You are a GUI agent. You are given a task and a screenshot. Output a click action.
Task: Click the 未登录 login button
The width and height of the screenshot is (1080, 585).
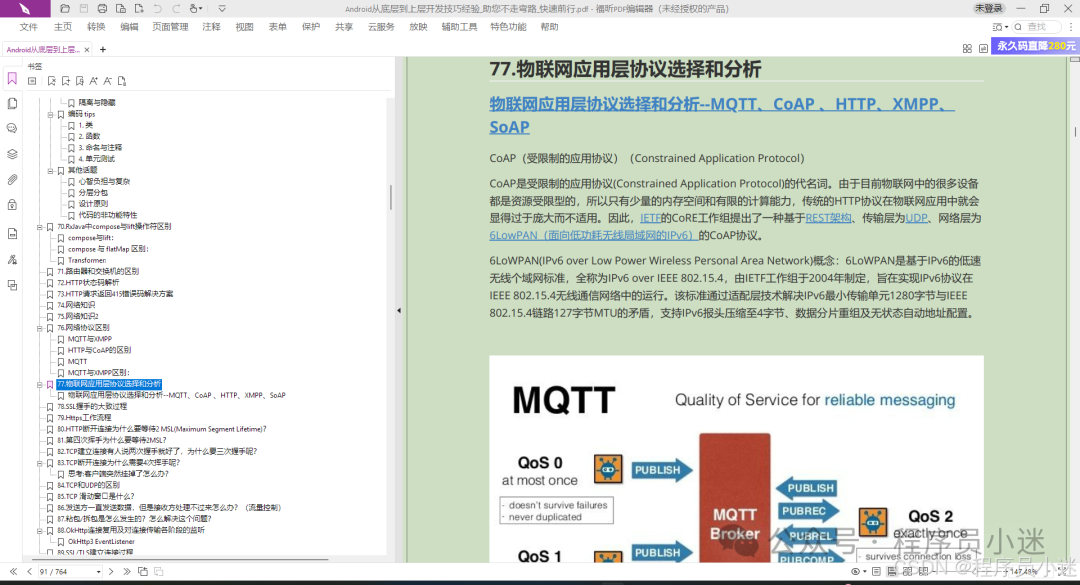click(988, 8)
